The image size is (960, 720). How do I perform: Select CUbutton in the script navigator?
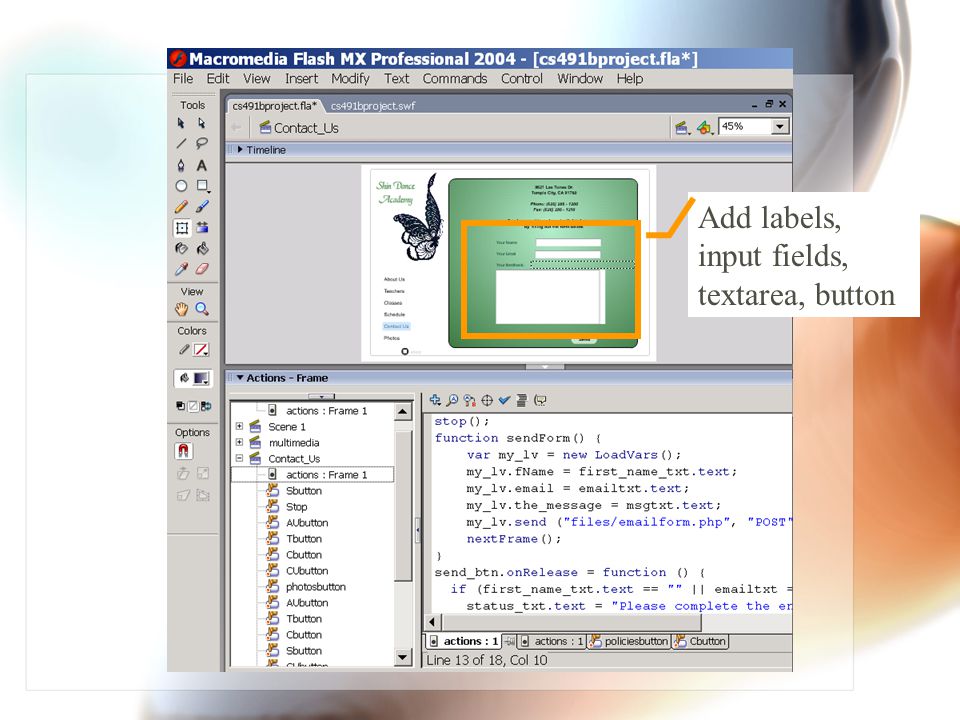307,571
